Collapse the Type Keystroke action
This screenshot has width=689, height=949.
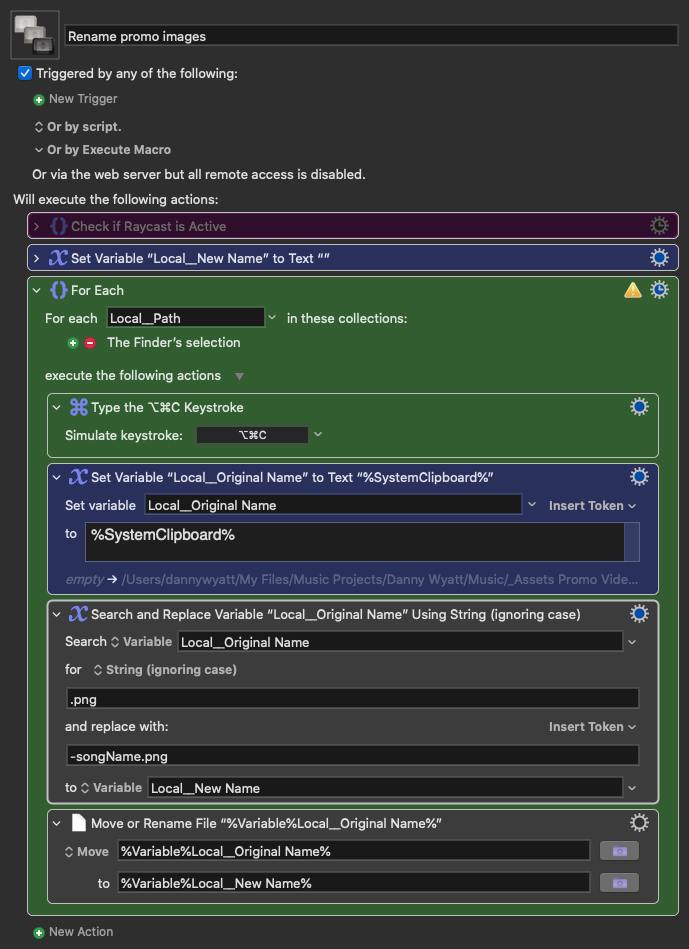click(x=57, y=407)
